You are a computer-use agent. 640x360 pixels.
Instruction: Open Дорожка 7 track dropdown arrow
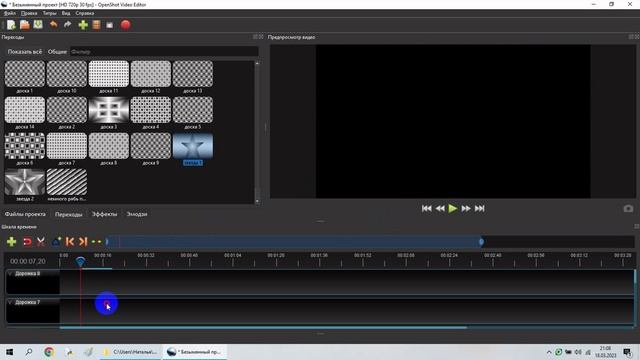pyautogui.click(x=11, y=302)
